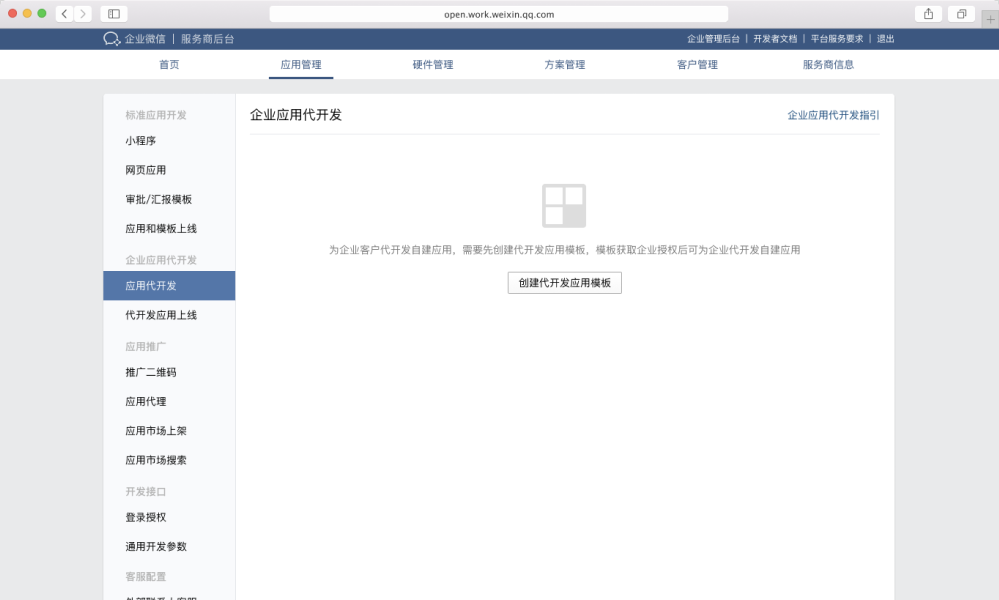
Task: Toggle the Safari sidebar icon
Action: tap(114, 14)
